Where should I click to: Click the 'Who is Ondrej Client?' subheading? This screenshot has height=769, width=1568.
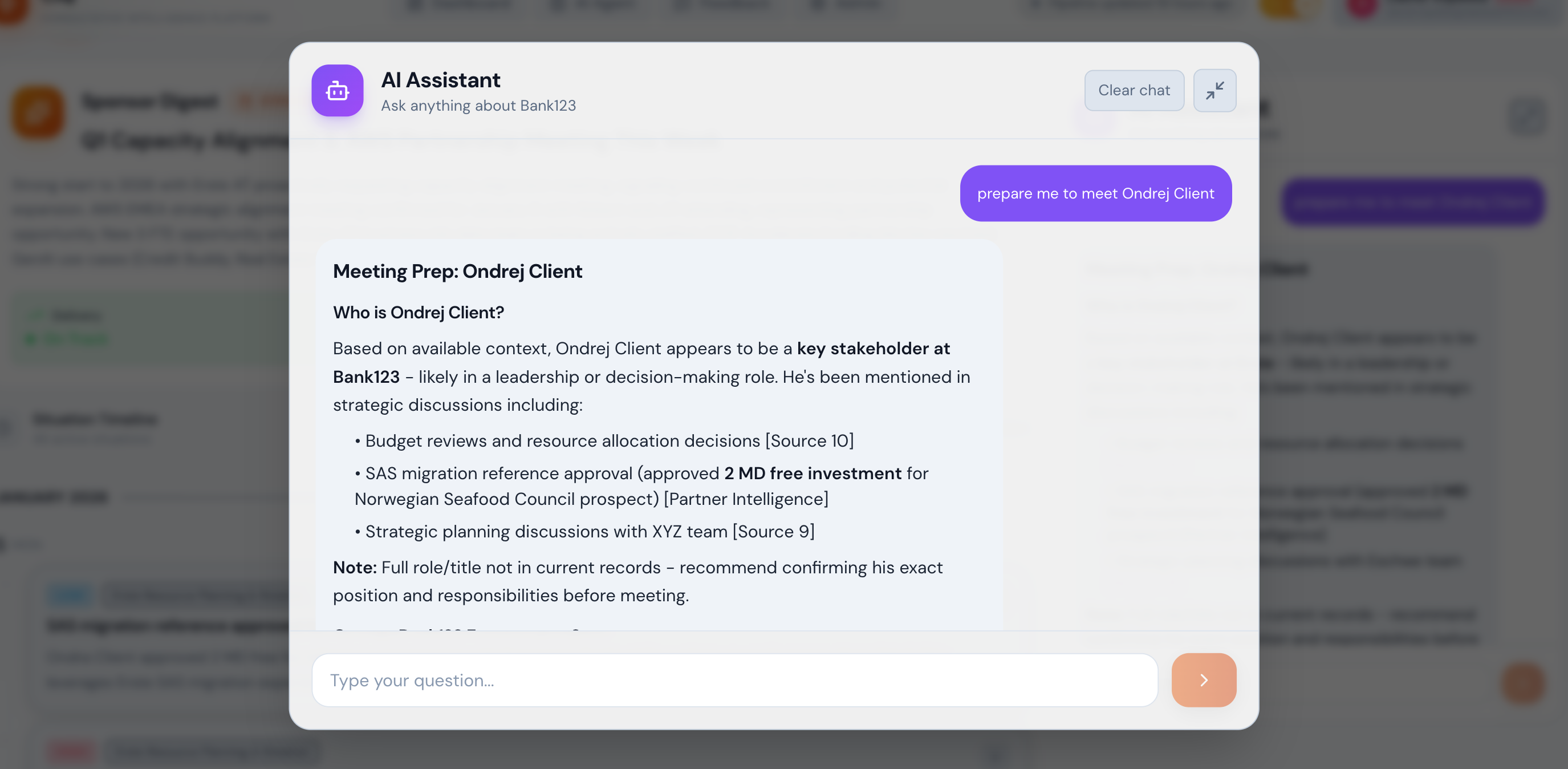click(418, 313)
